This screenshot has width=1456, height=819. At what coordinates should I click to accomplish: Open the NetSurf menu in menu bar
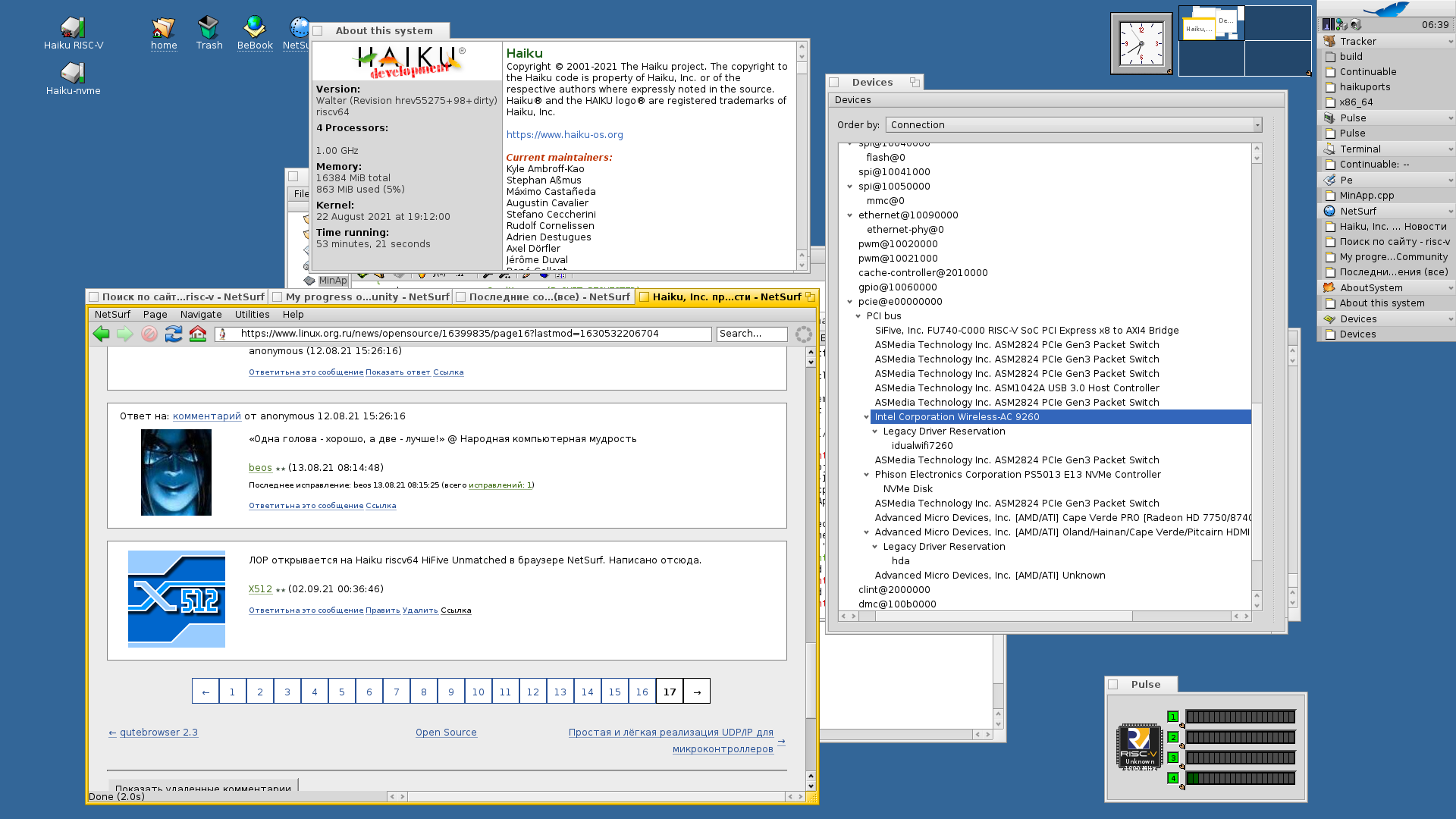point(112,315)
